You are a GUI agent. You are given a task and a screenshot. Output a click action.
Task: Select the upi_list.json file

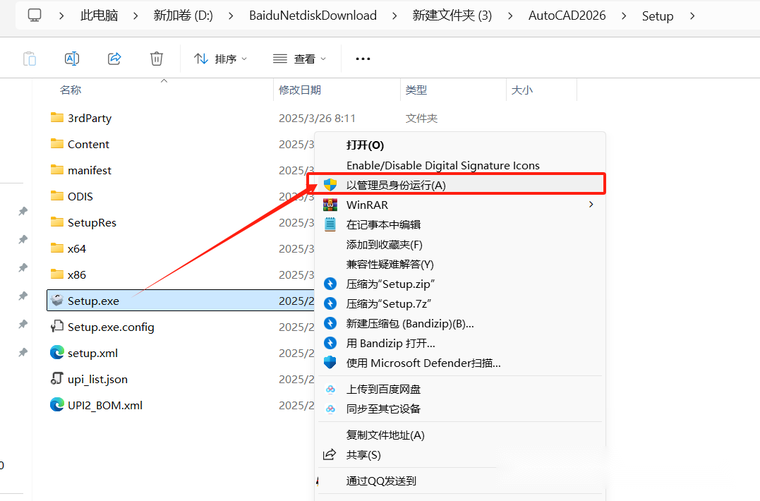97,379
